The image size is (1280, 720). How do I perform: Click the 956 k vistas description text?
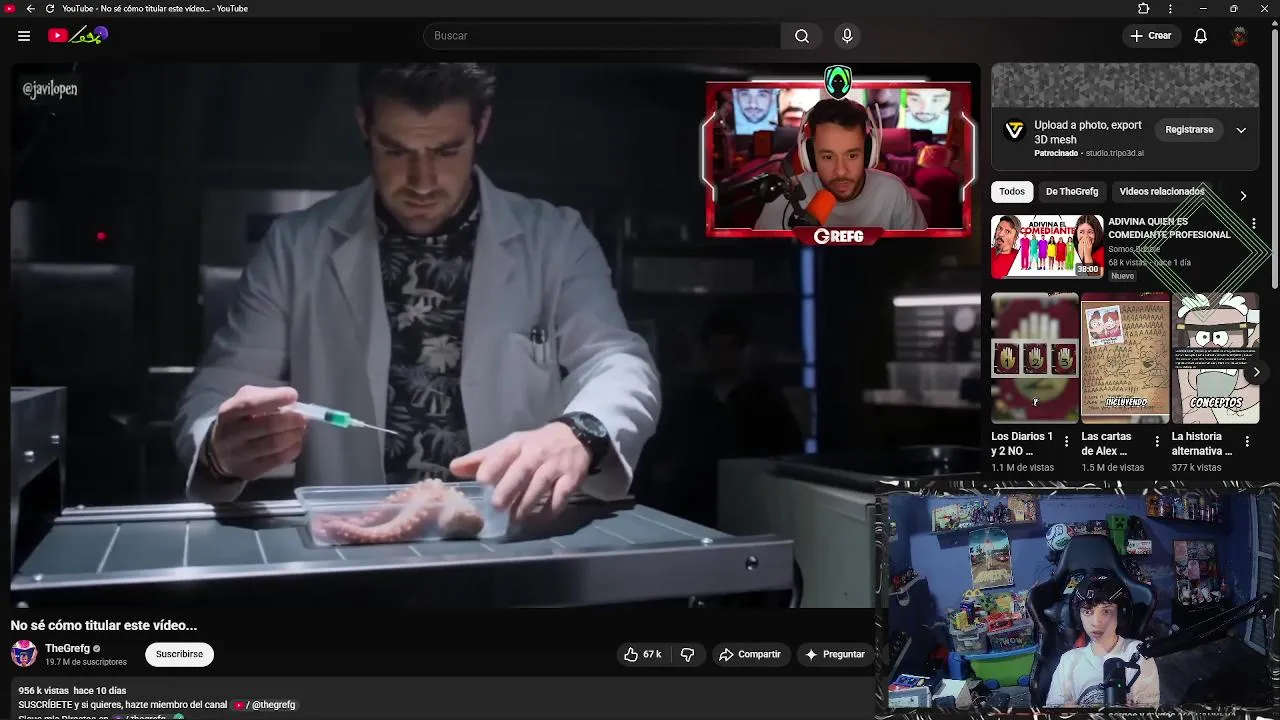(x=44, y=691)
